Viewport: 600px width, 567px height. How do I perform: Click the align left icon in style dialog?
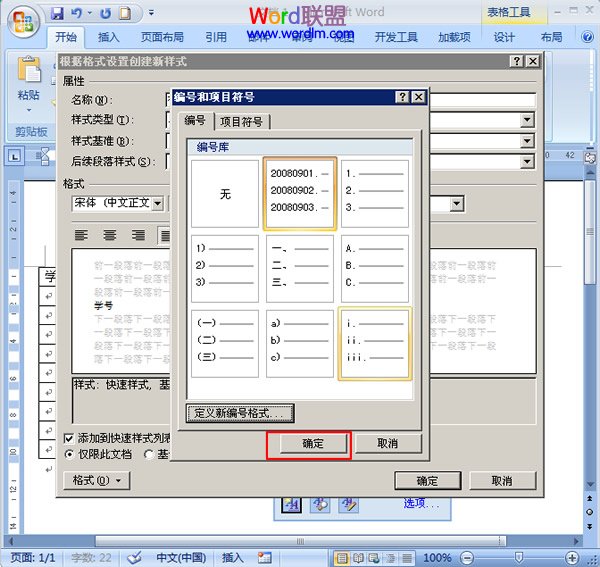(81, 235)
